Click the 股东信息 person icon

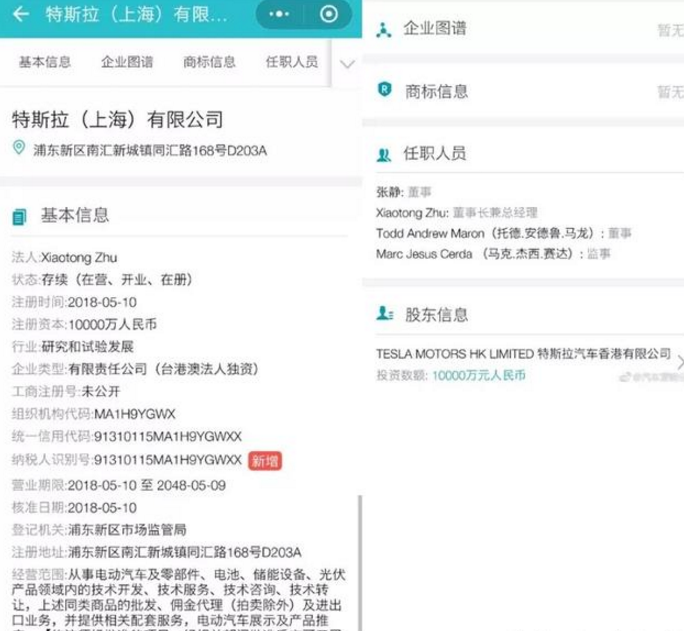pyautogui.click(x=385, y=313)
